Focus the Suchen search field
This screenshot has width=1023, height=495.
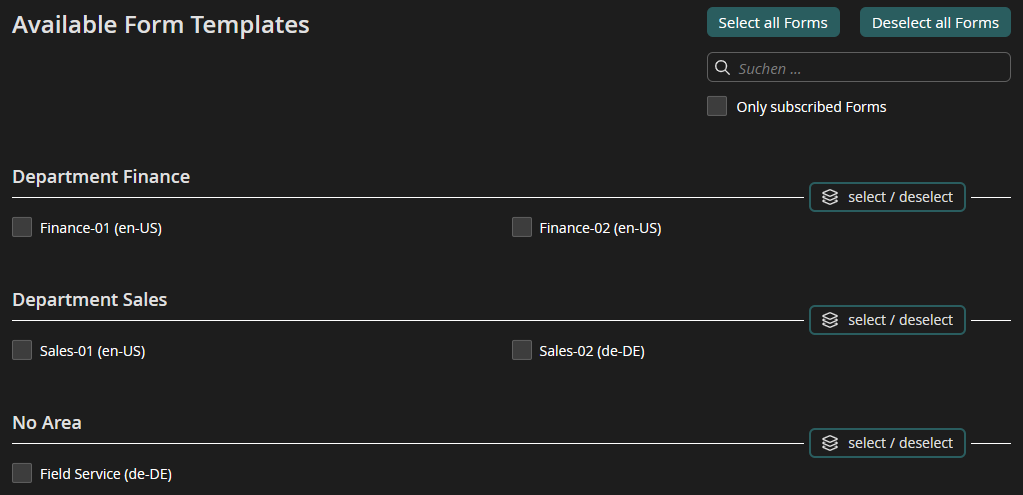coord(870,68)
